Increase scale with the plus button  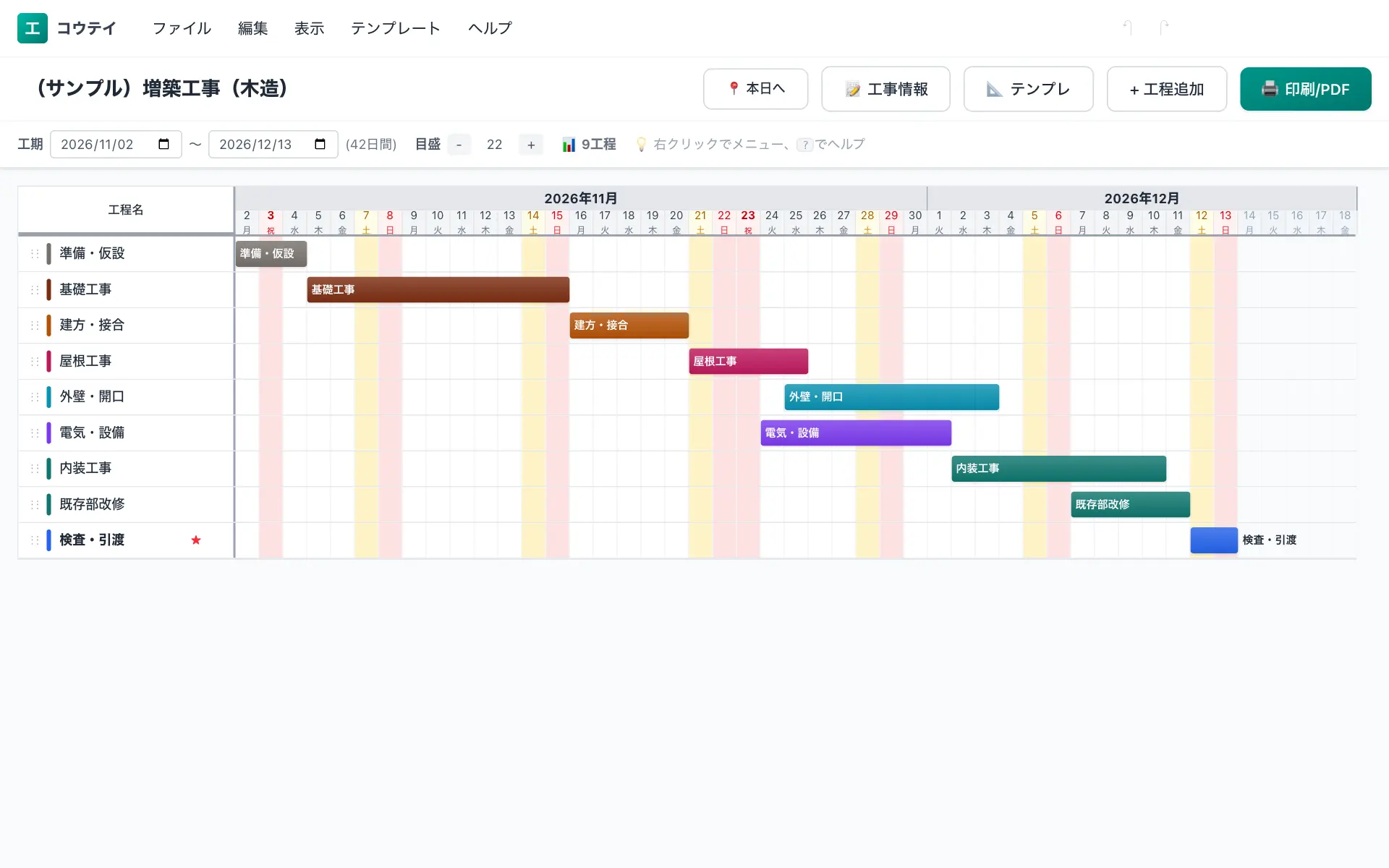pyautogui.click(x=531, y=145)
